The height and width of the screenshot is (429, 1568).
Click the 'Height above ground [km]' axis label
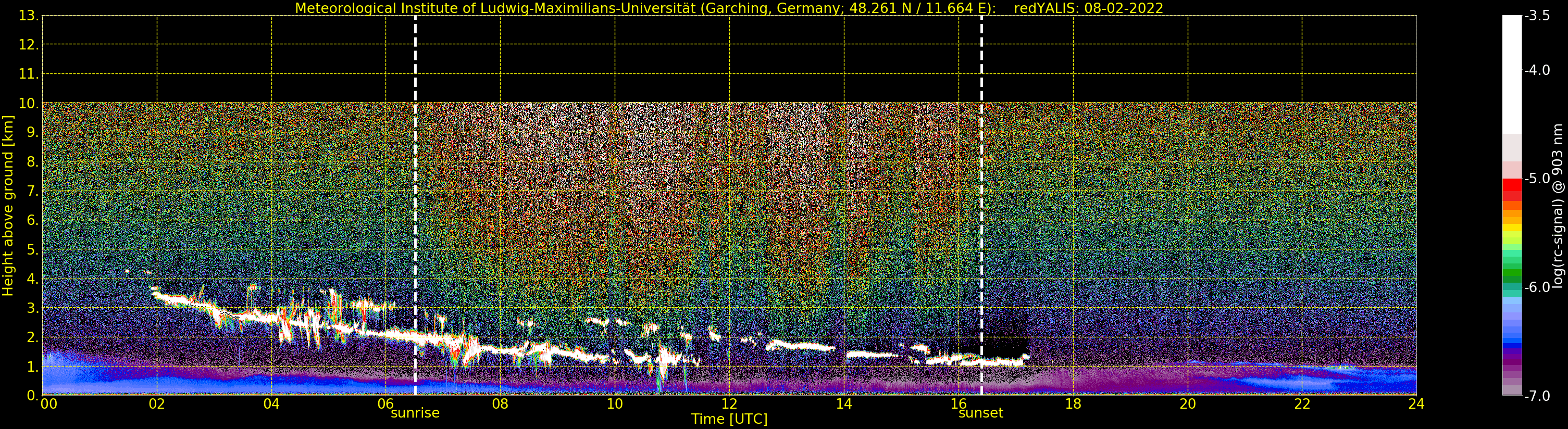7,206
